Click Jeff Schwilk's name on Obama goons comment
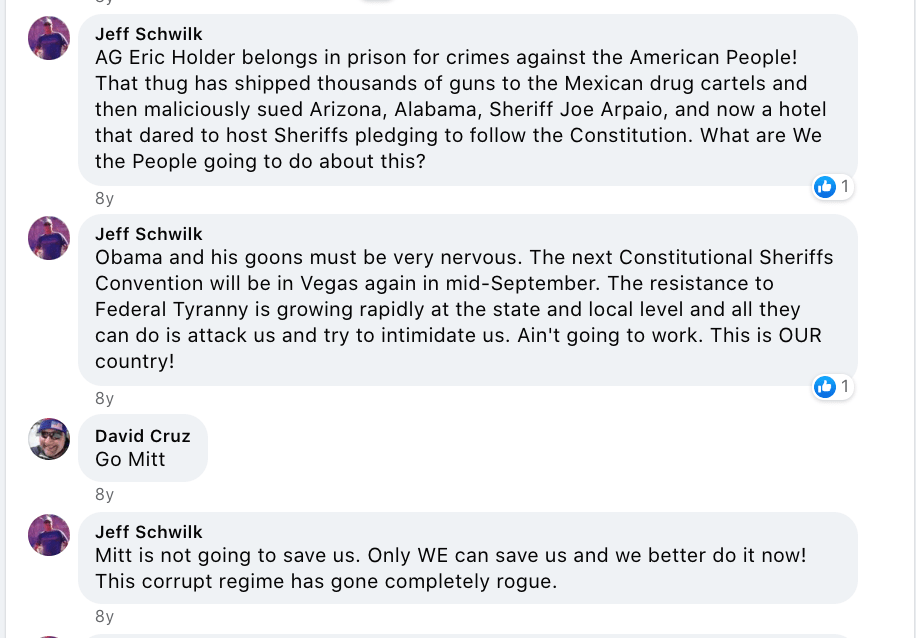The image size is (916, 638). click(149, 234)
